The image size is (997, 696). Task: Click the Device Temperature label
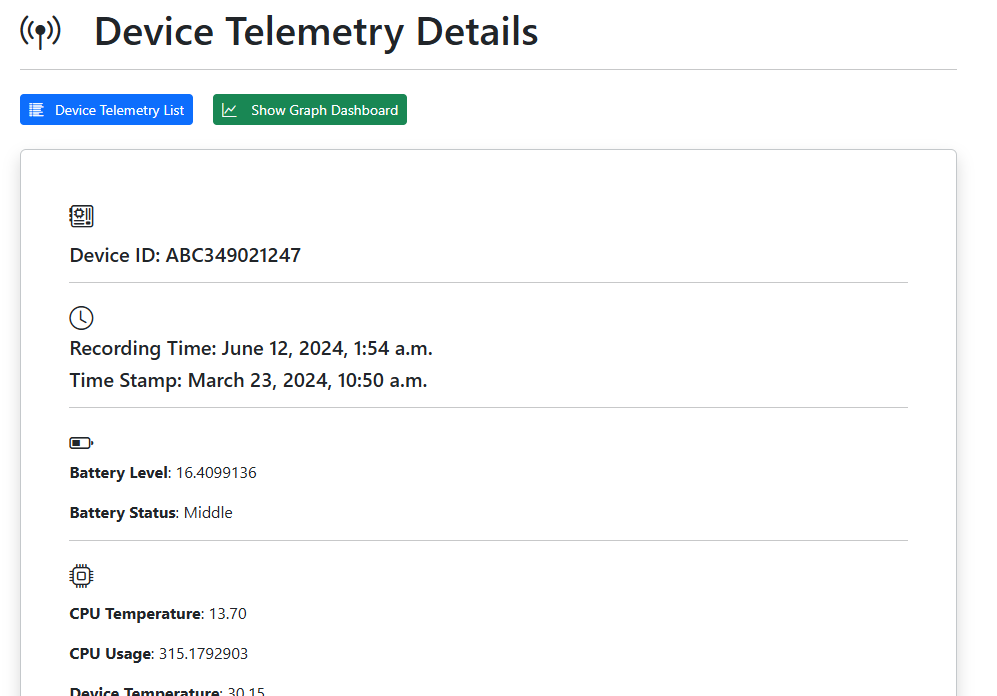pos(144,691)
